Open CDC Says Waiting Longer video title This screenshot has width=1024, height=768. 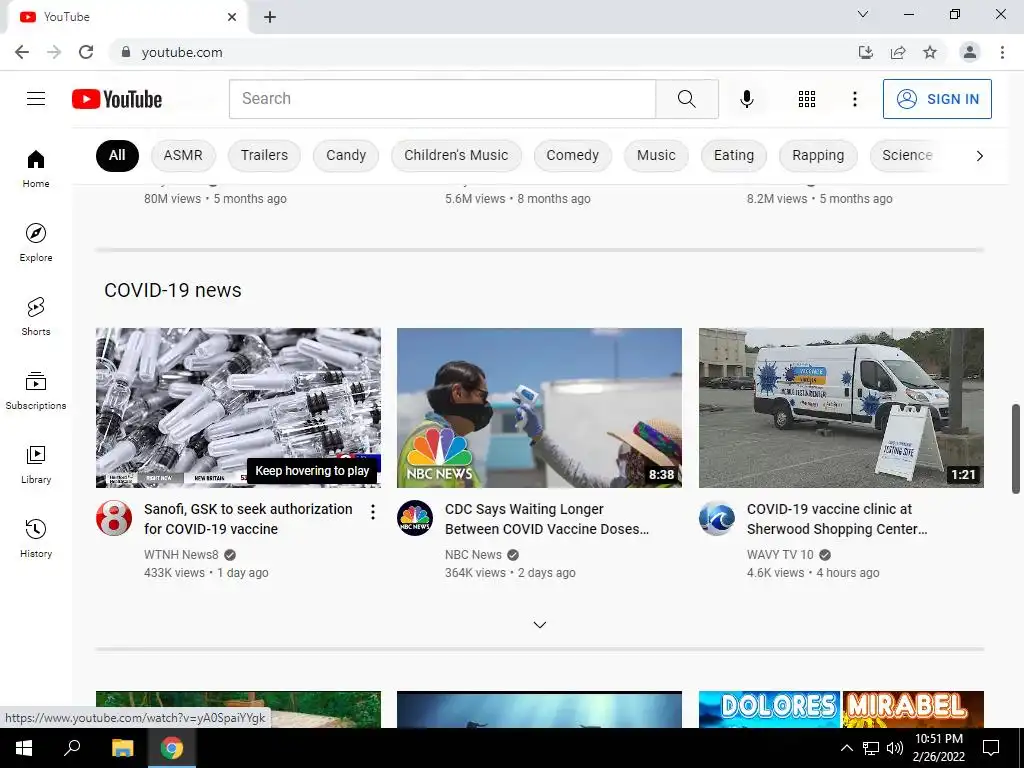[x=547, y=519]
